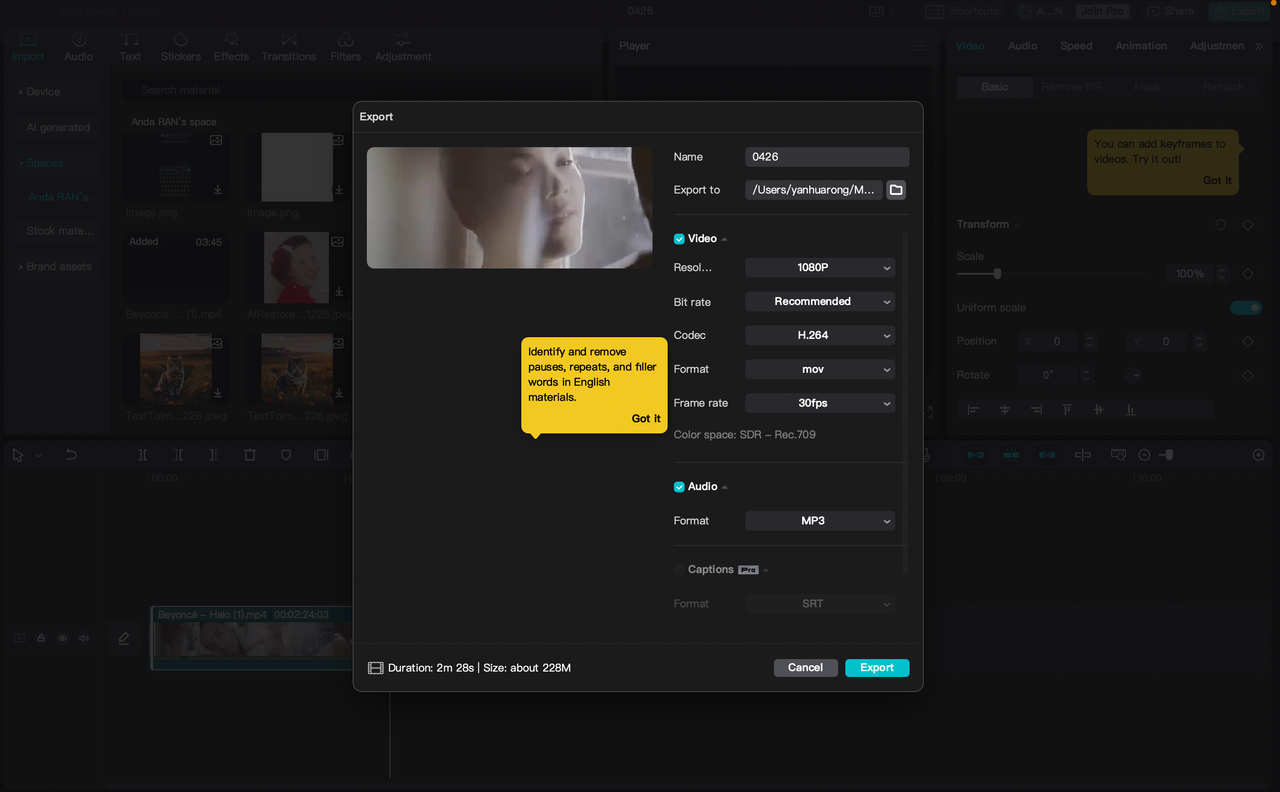Viewport: 1280px width, 792px height.
Task: Click the Export button
Action: point(876,667)
